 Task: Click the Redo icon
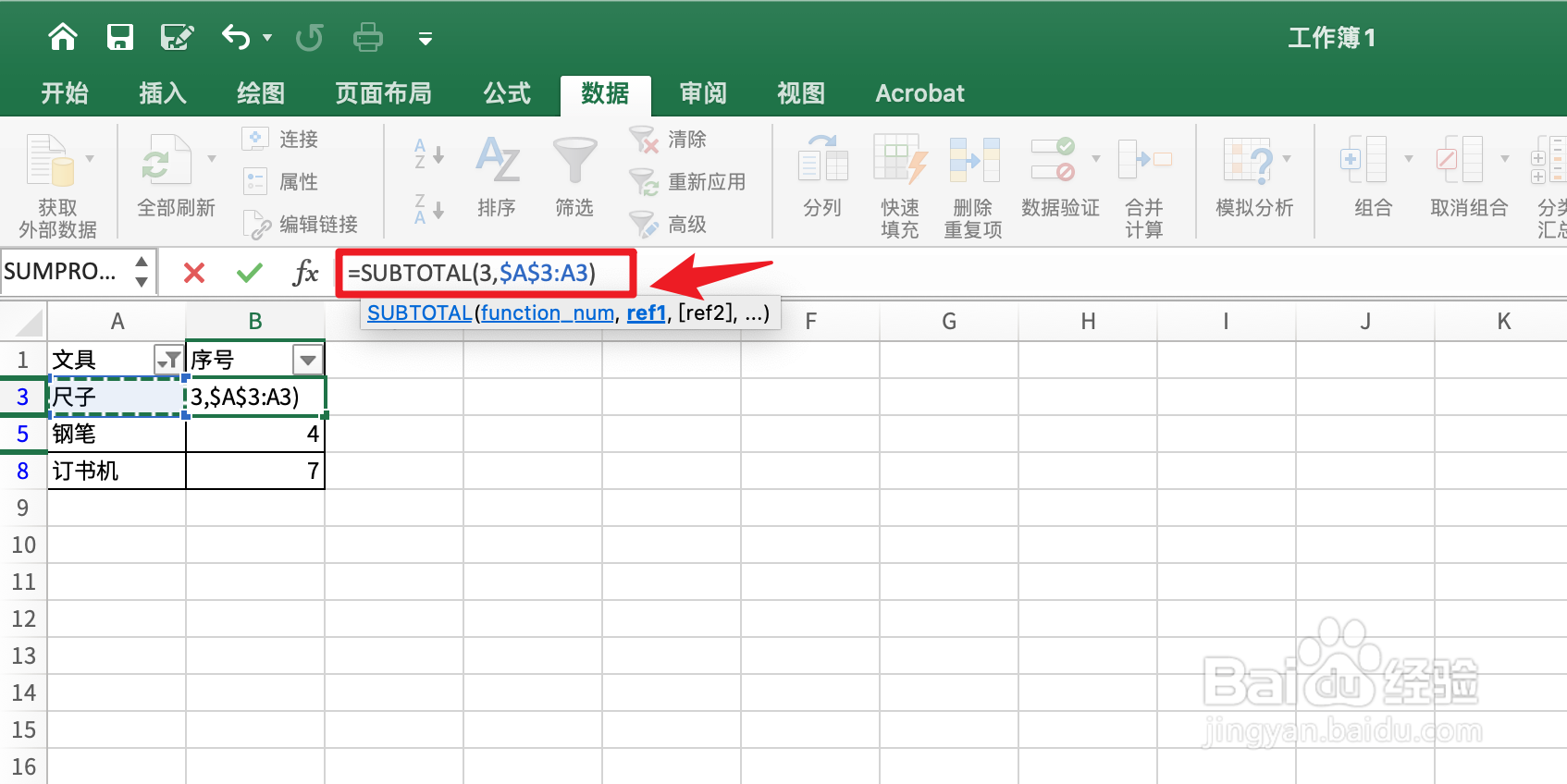(310, 38)
